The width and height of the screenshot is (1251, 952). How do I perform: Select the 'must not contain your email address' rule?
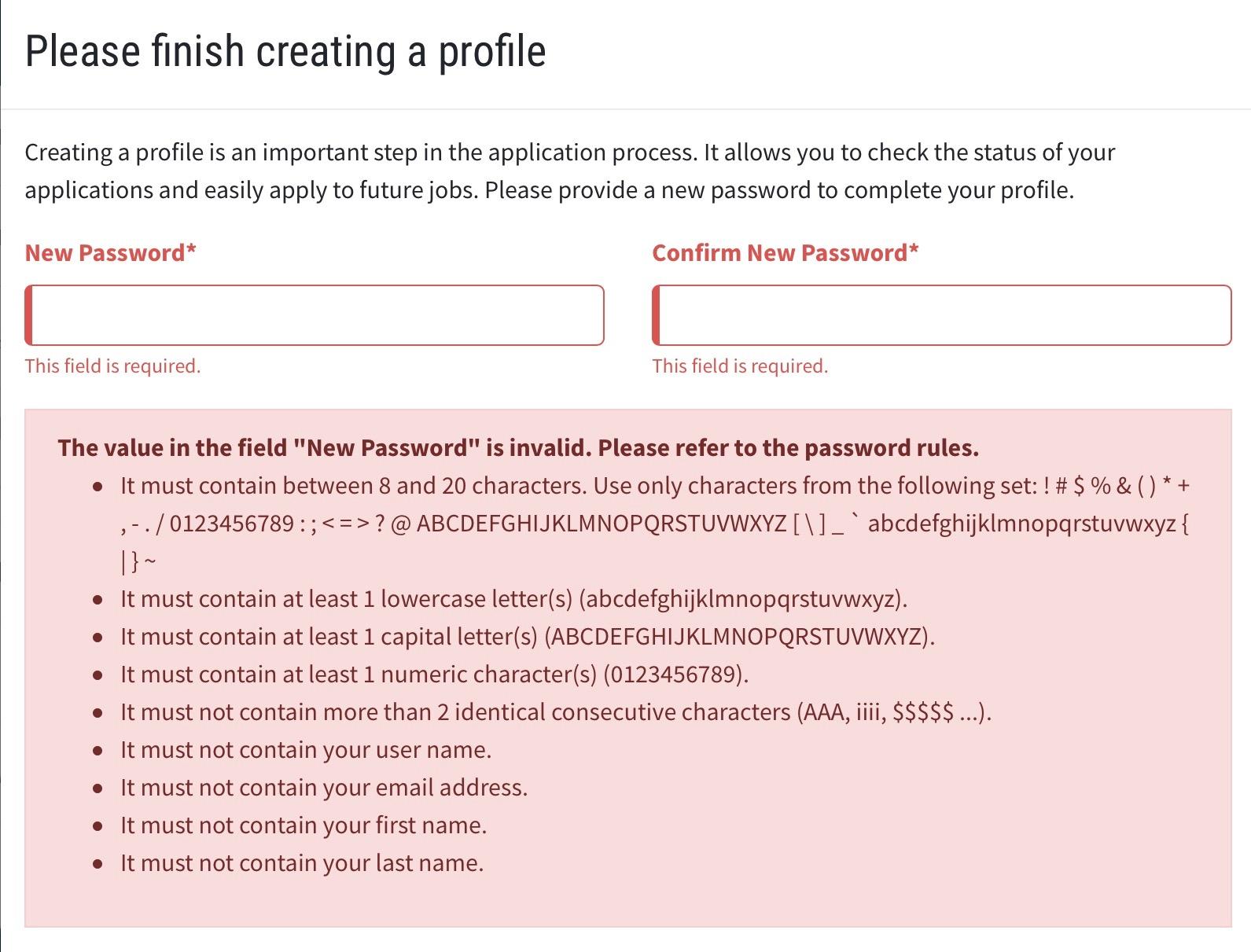[x=324, y=787]
